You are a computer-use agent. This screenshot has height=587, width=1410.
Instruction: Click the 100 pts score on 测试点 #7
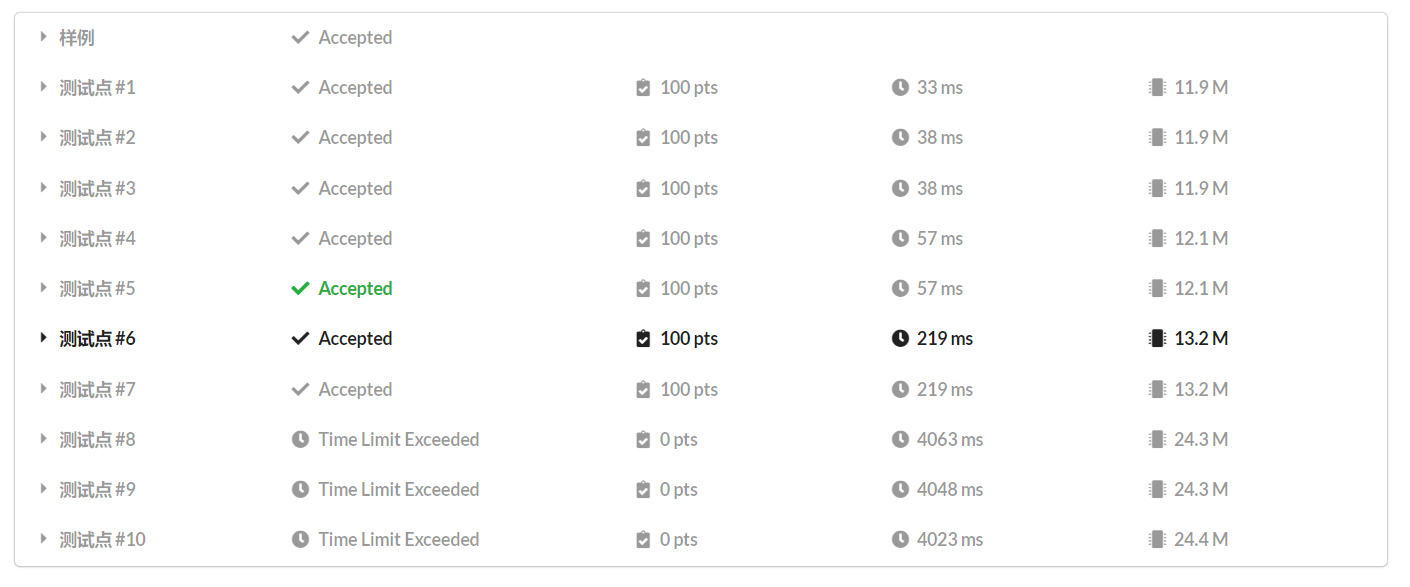(689, 390)
